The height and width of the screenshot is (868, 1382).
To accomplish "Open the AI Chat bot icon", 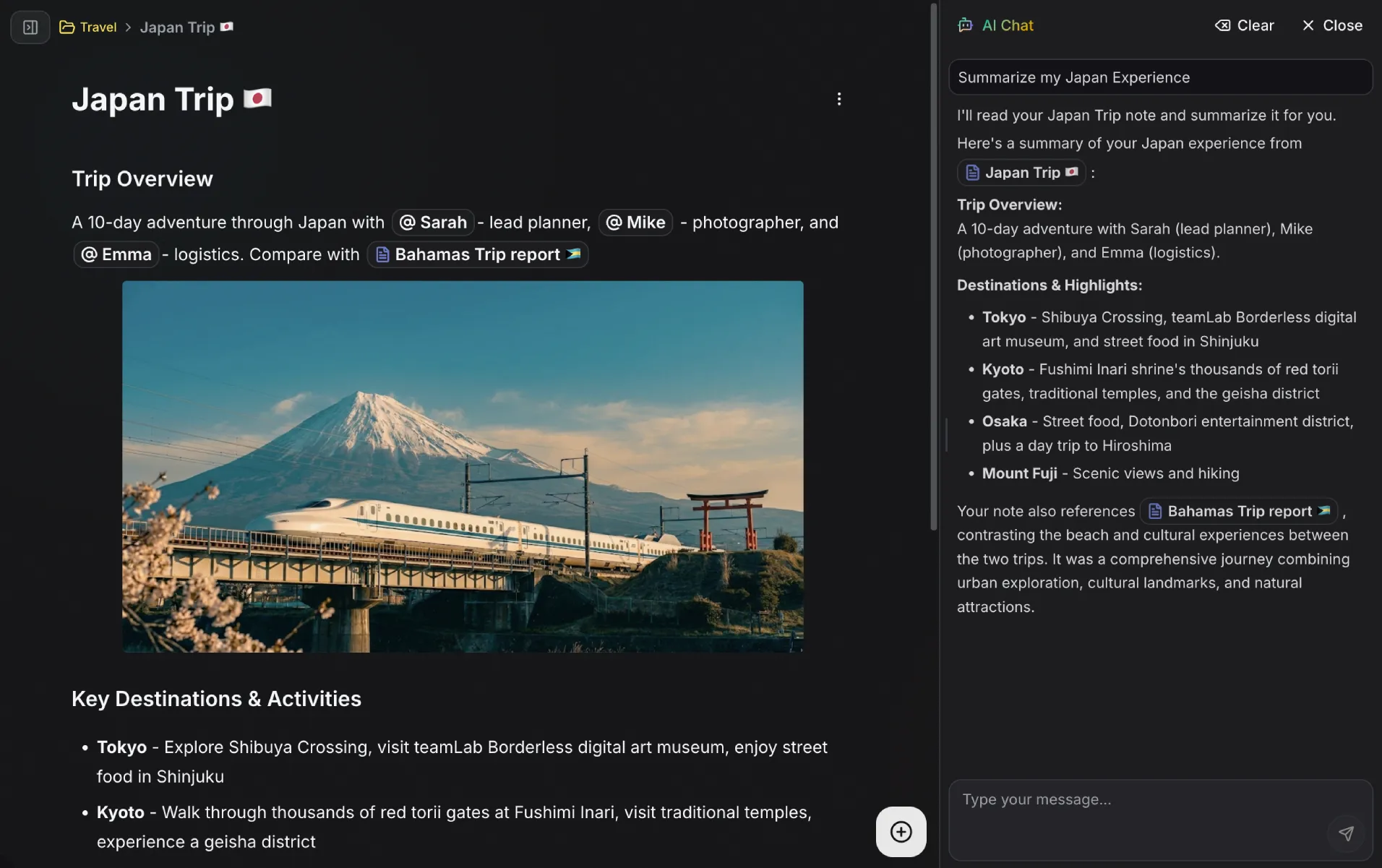I will tap(966, 25).
